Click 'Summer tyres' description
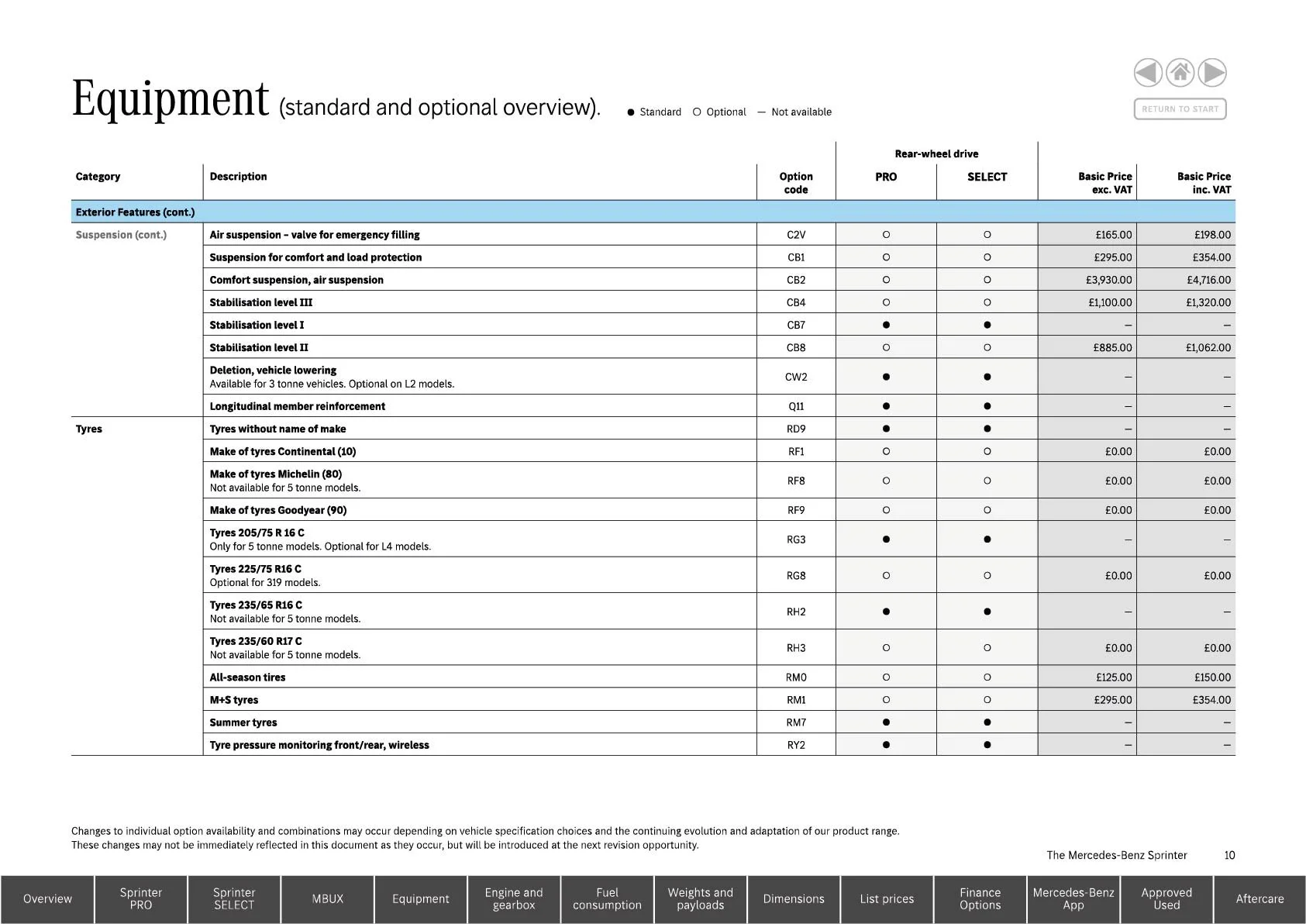 (243, 722)
